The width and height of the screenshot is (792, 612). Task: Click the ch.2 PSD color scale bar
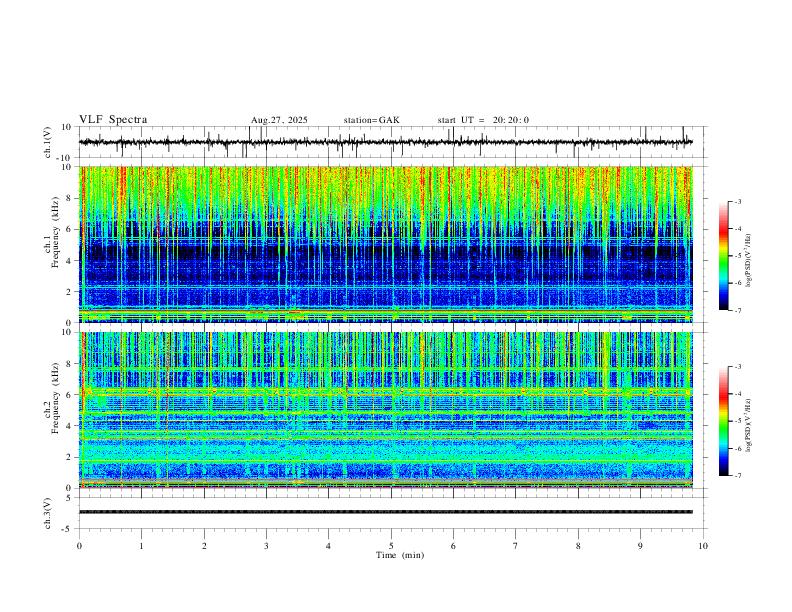click(724, 421)
